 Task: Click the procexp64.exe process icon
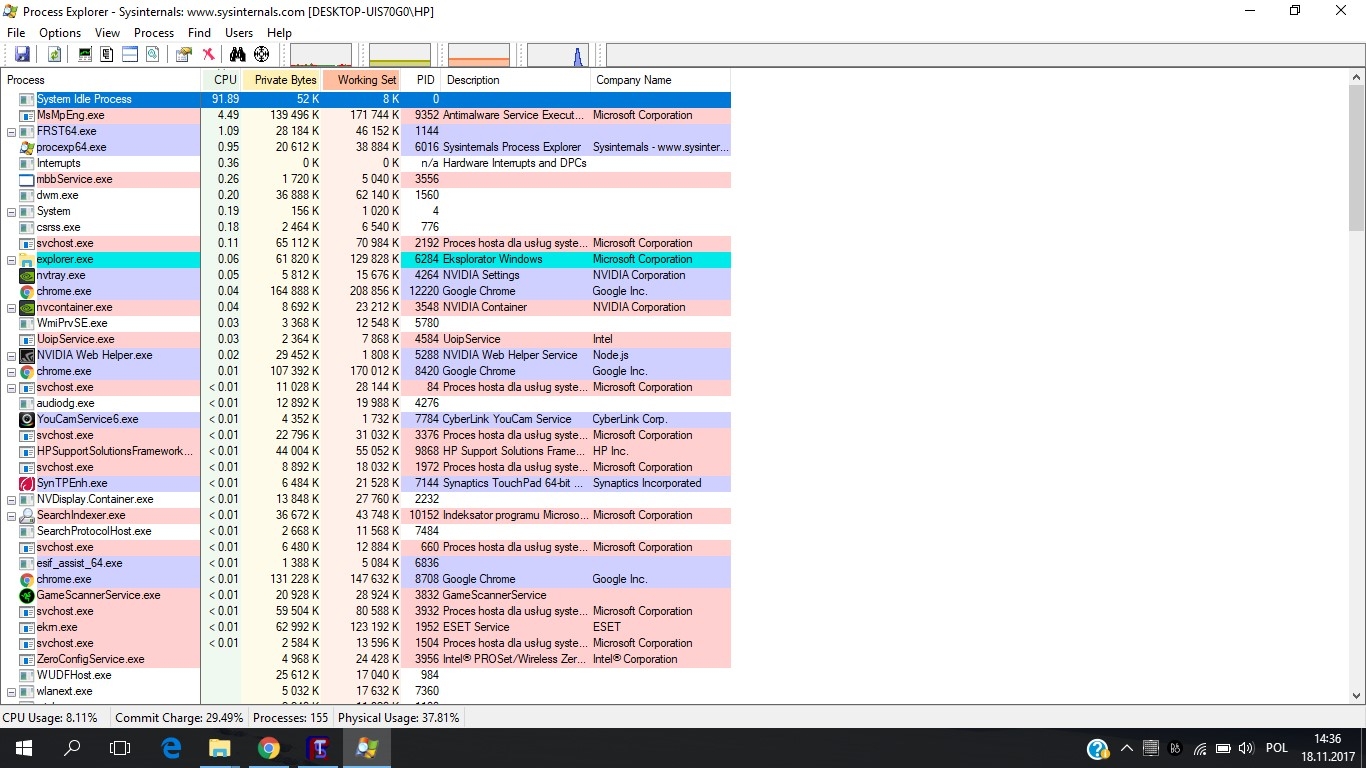click(x=27, y=147)
